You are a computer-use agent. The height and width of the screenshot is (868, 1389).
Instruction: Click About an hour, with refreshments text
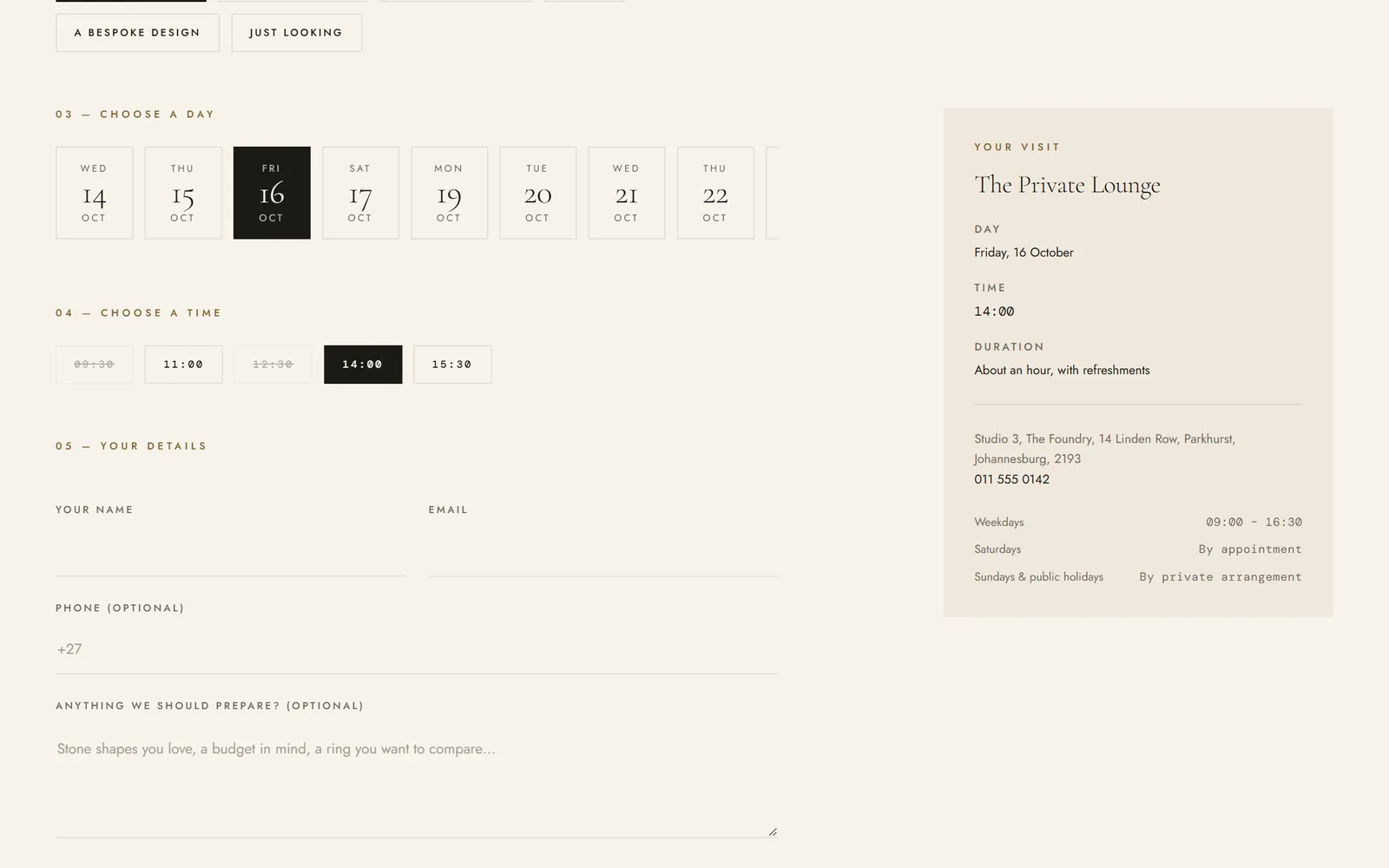(1062, 370)
